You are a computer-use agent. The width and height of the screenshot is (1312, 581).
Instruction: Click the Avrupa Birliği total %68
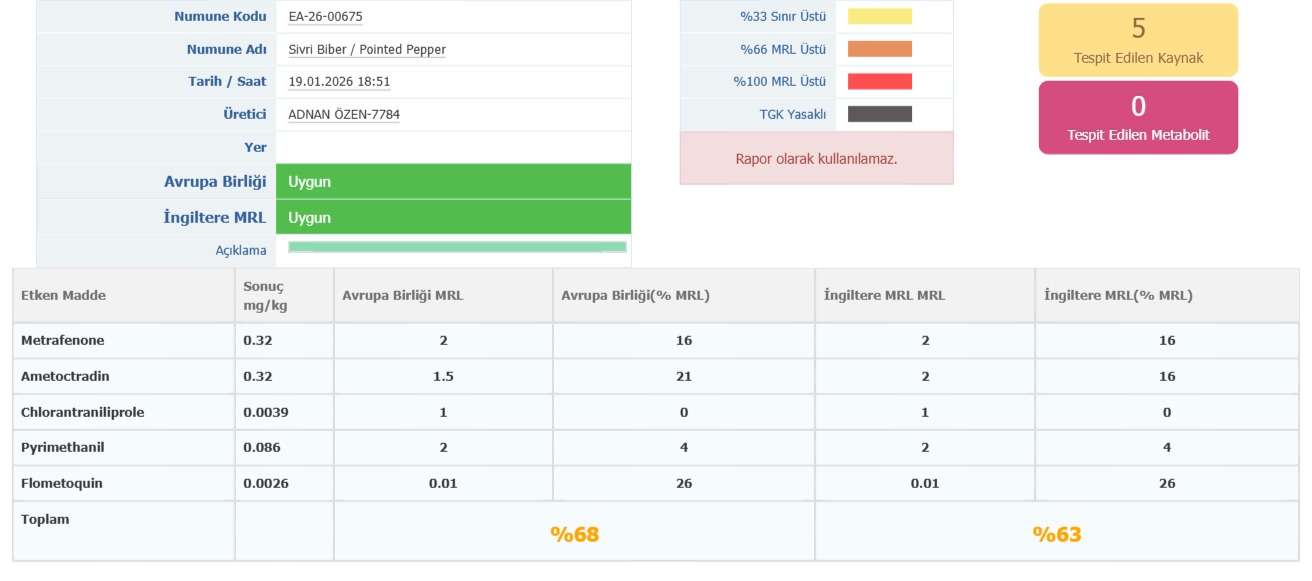coord(574,534)
